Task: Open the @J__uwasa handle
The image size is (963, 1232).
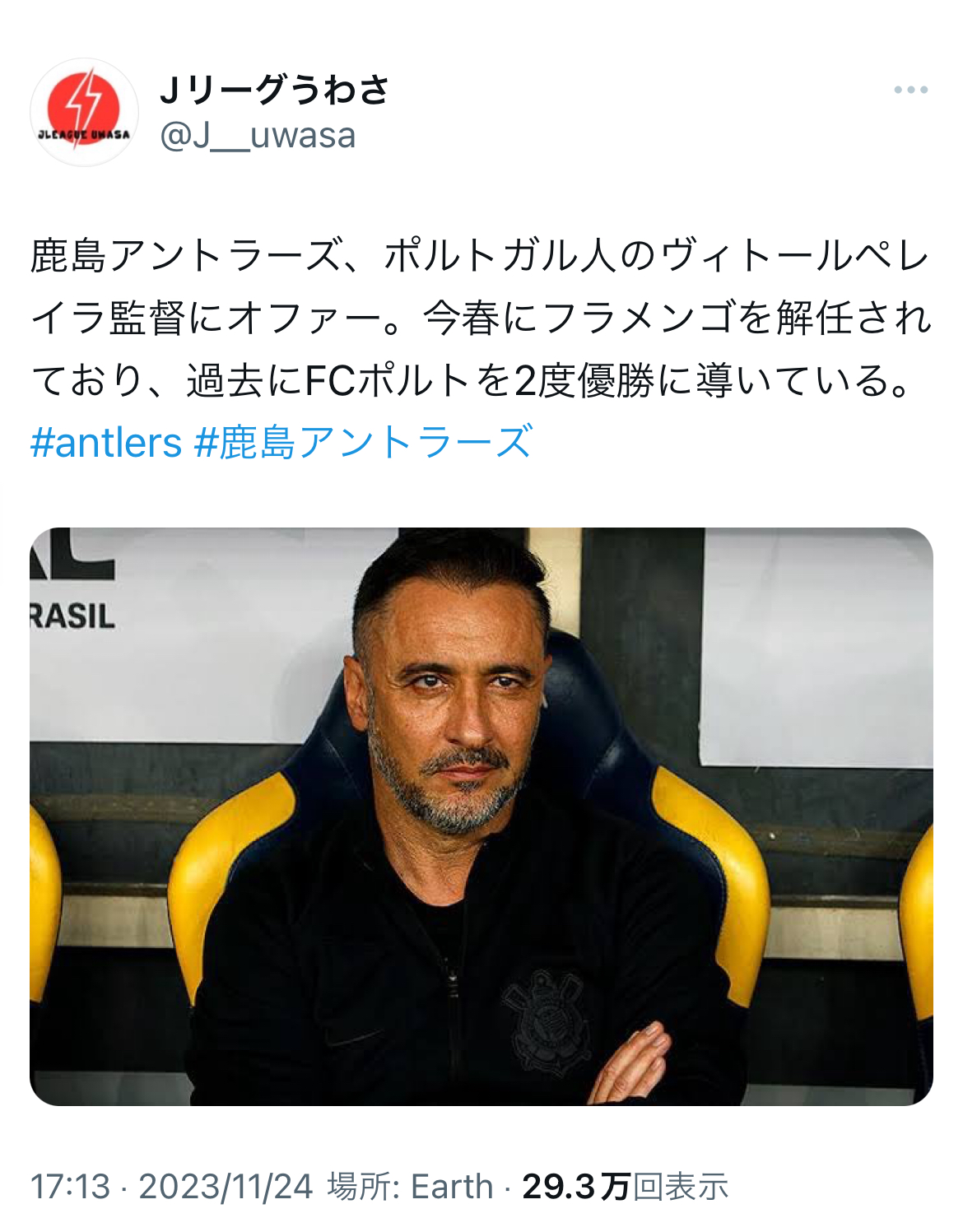Action: (x=258, y=135)
